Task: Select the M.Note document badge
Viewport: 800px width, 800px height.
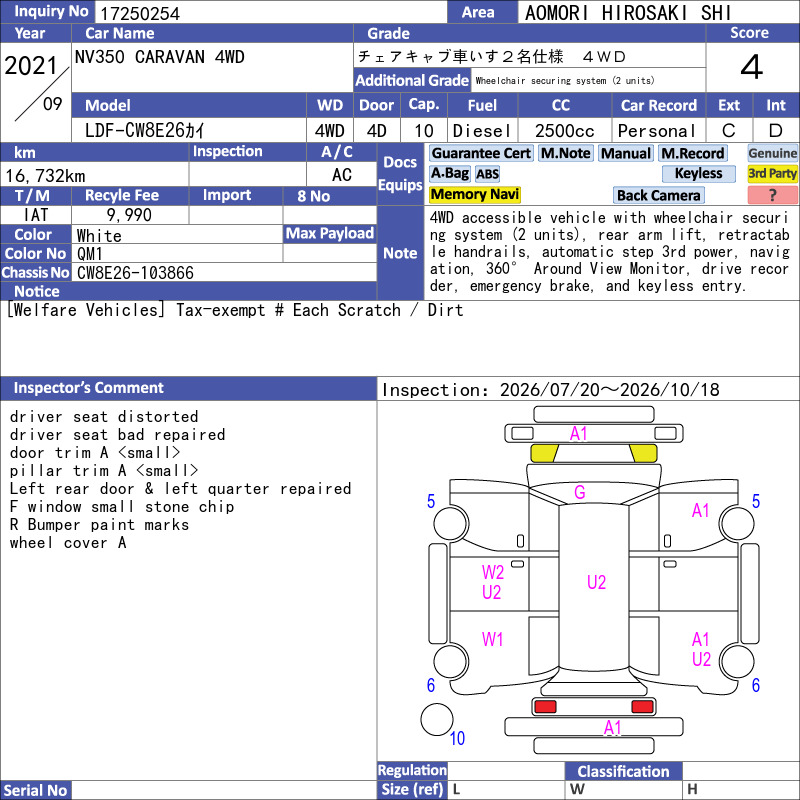Action: pos(566,154)
